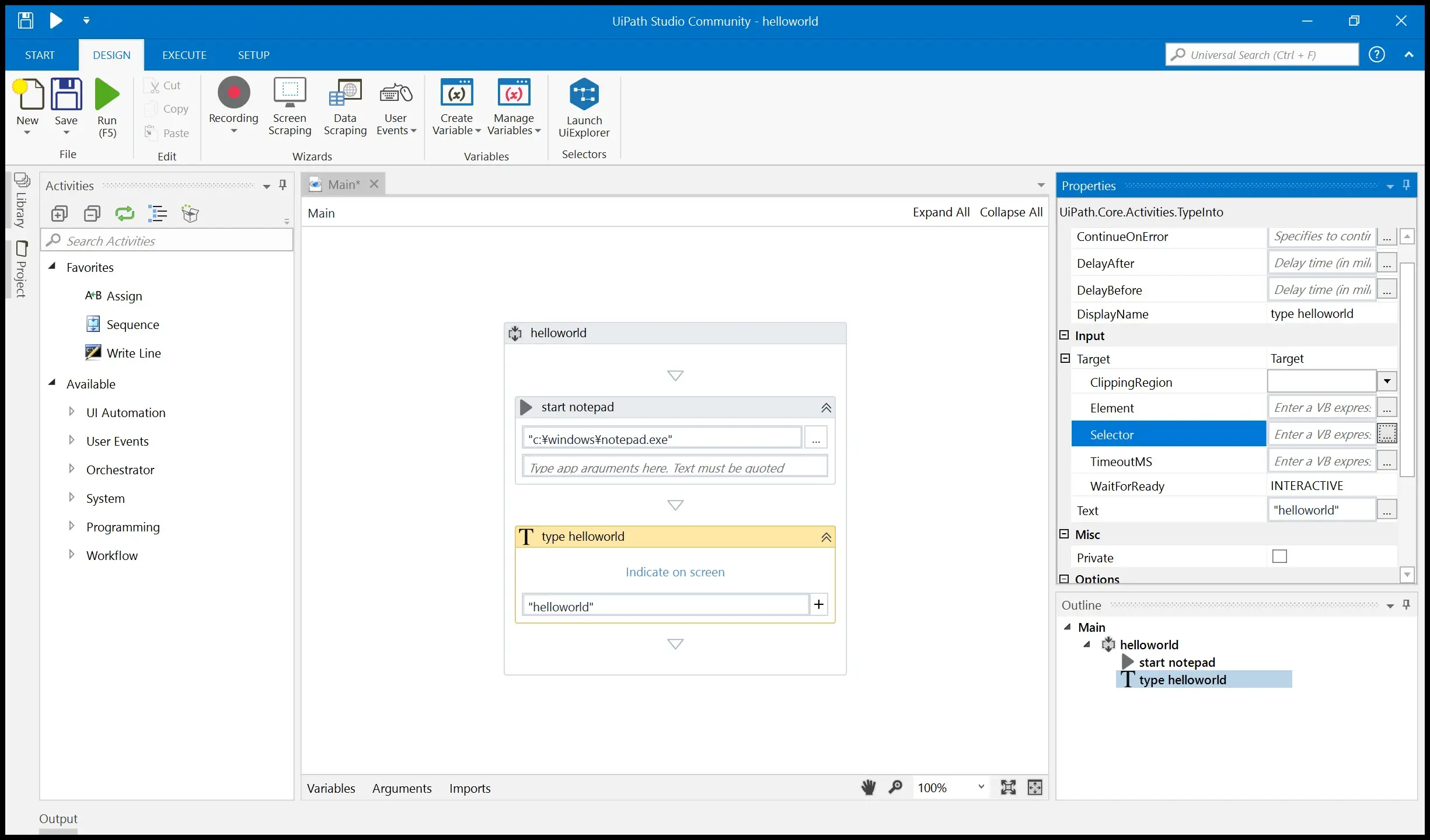Collapse the Favorites tree node
Screen dimensions: 1430x840
[53, 267]
